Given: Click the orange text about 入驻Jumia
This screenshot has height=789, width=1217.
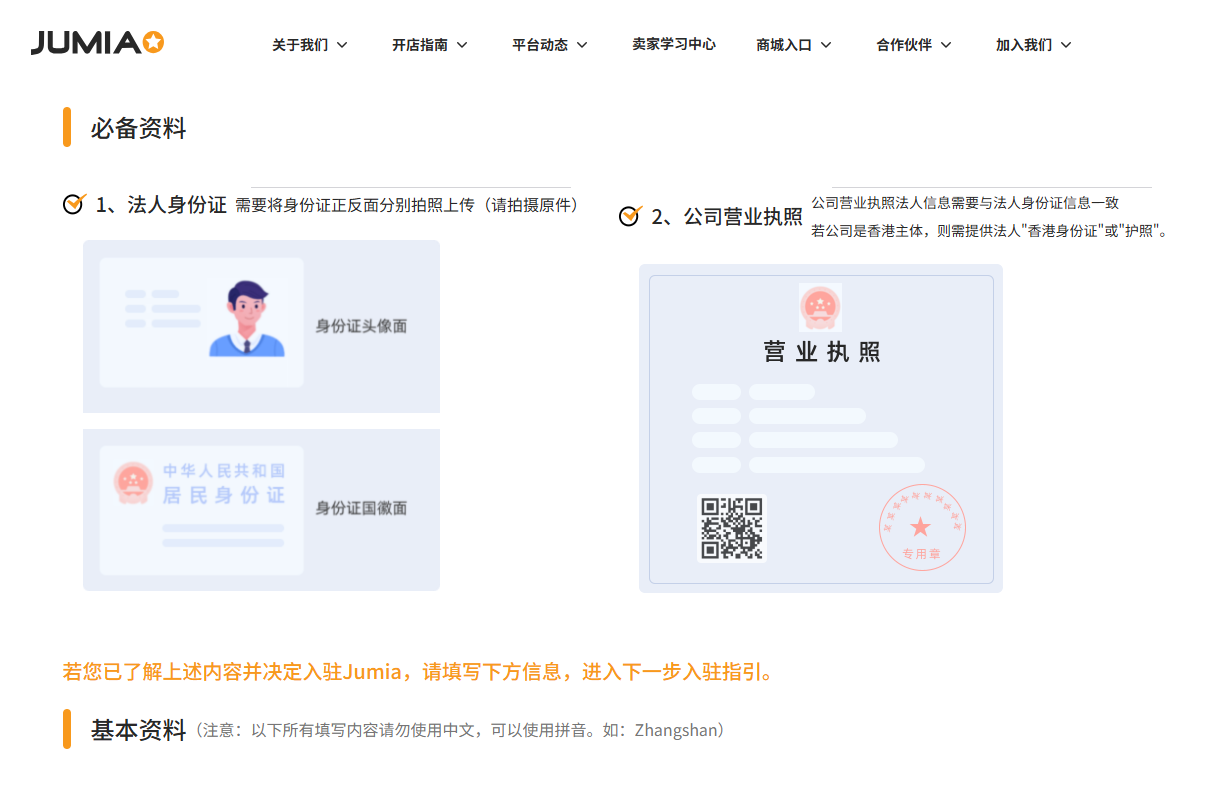Looking at the screenshot, I should [x=418, y=671].
